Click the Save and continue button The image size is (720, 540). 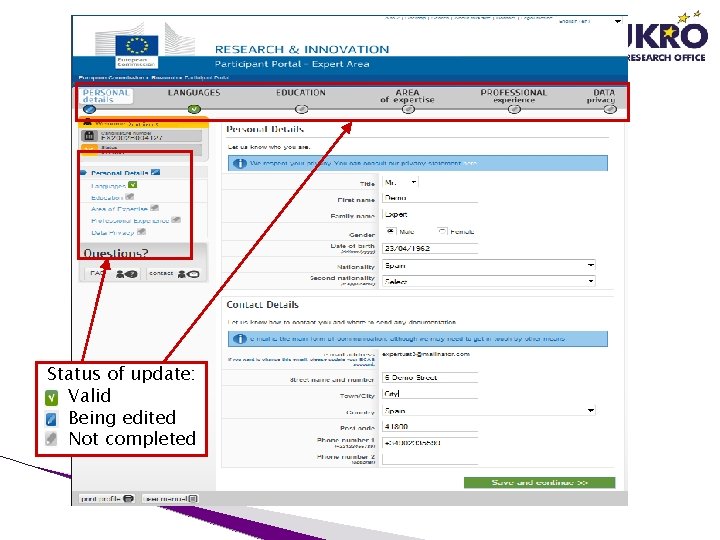pos(539,483)
